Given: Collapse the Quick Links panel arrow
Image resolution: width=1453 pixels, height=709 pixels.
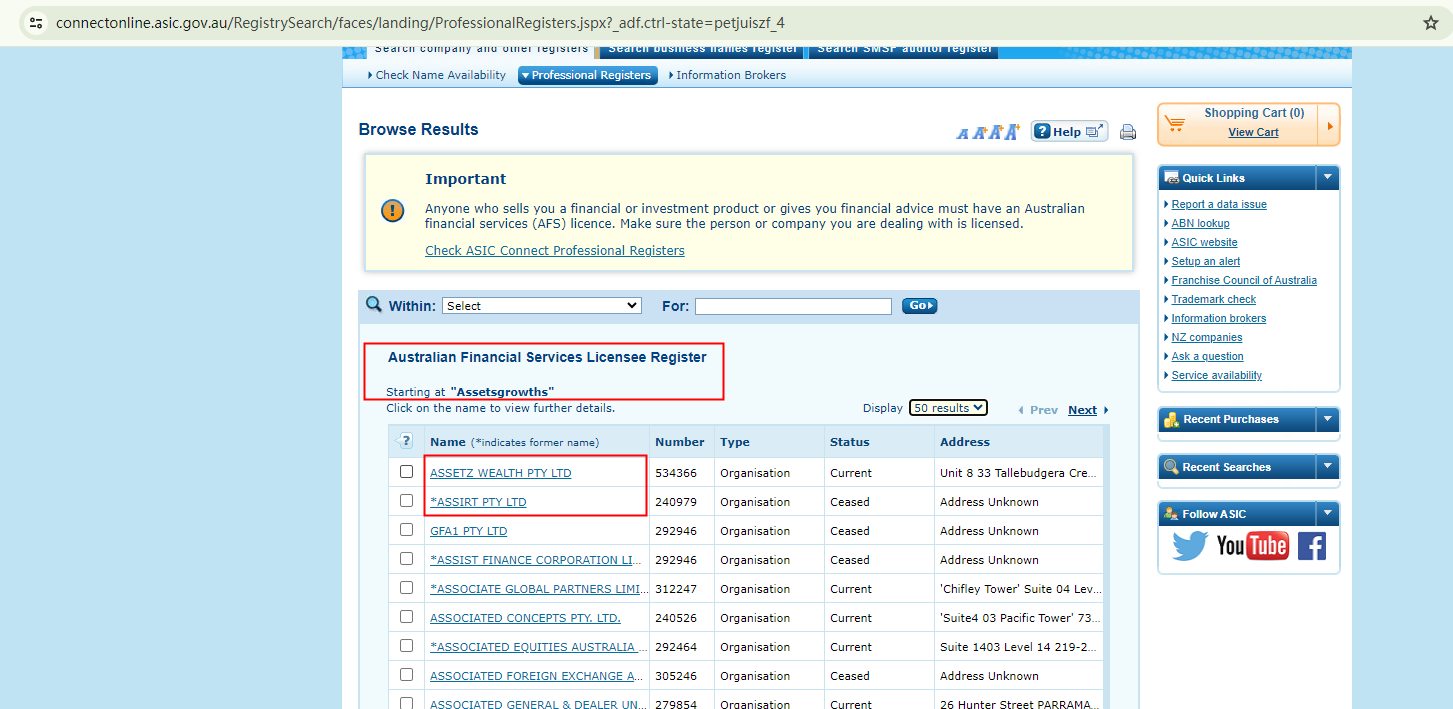Looking at the screenshot, I should click(x=1327, y=177).
